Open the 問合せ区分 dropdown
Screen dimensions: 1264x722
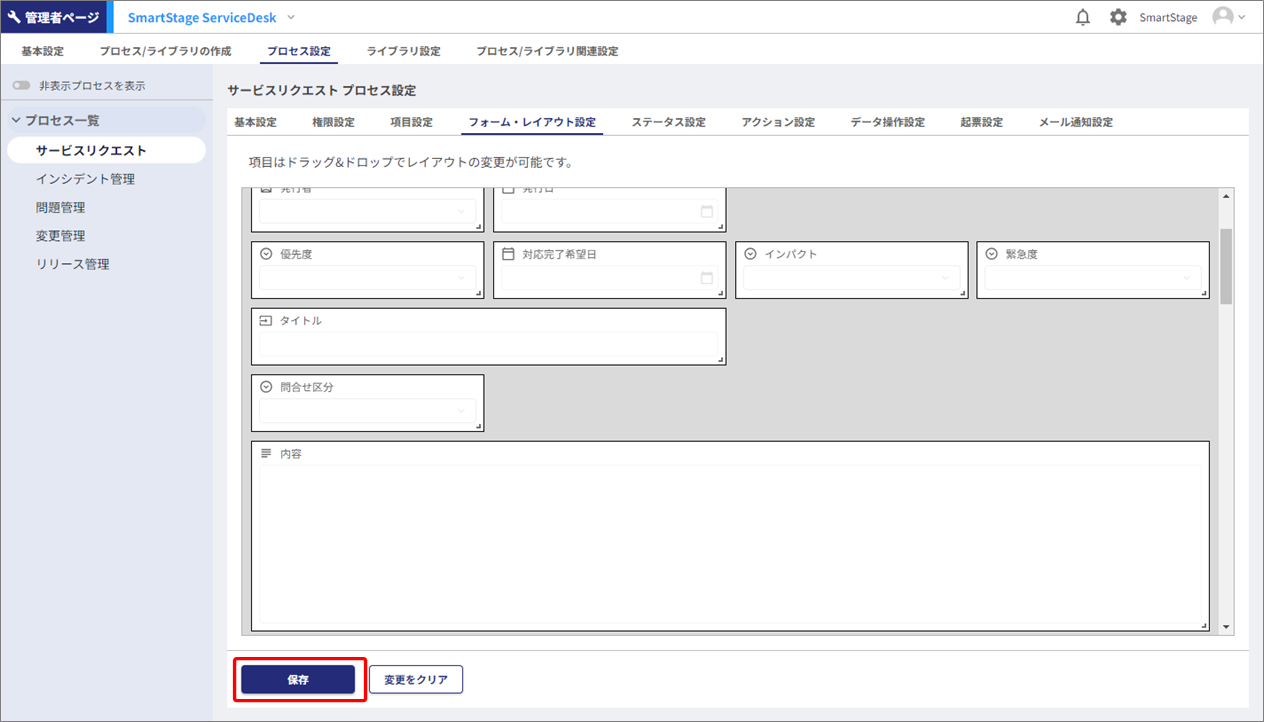(x=367, y=411)
